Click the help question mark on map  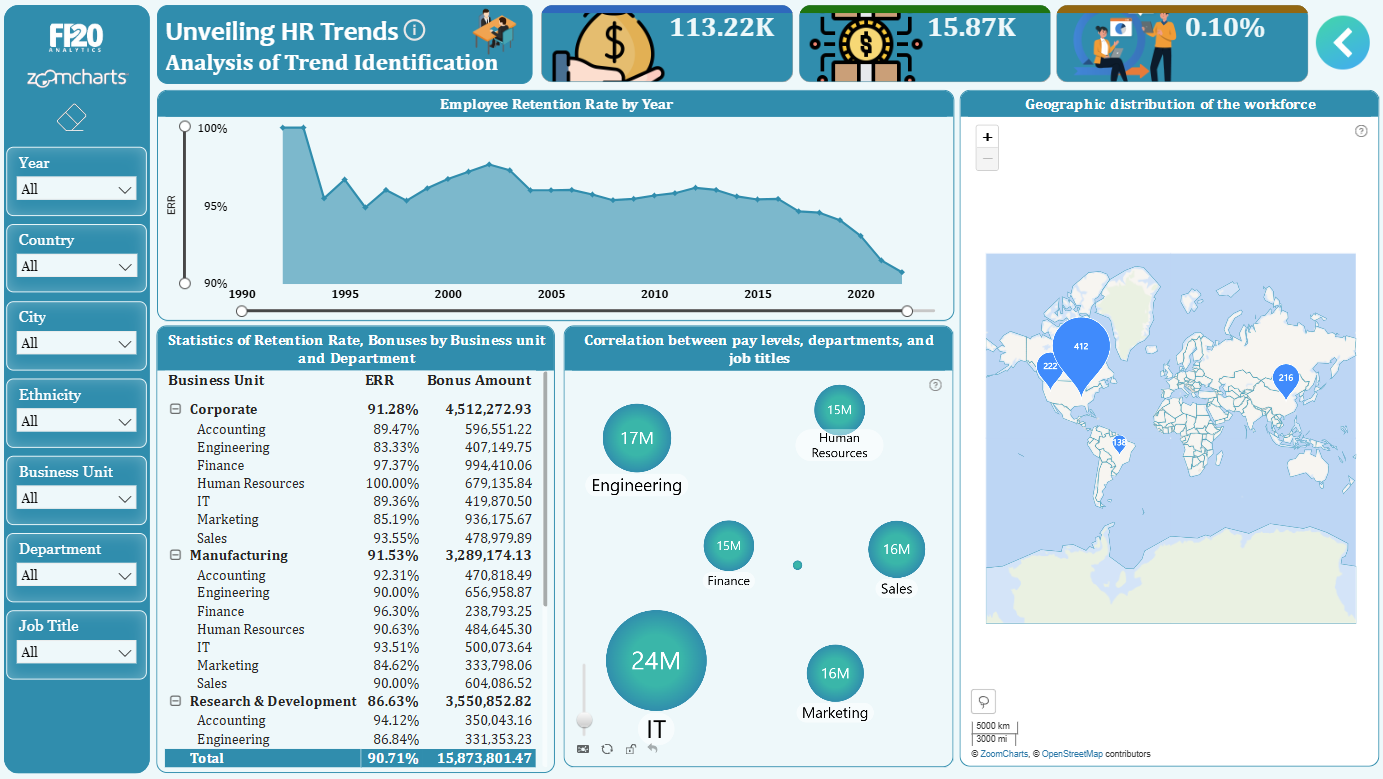1361,131
